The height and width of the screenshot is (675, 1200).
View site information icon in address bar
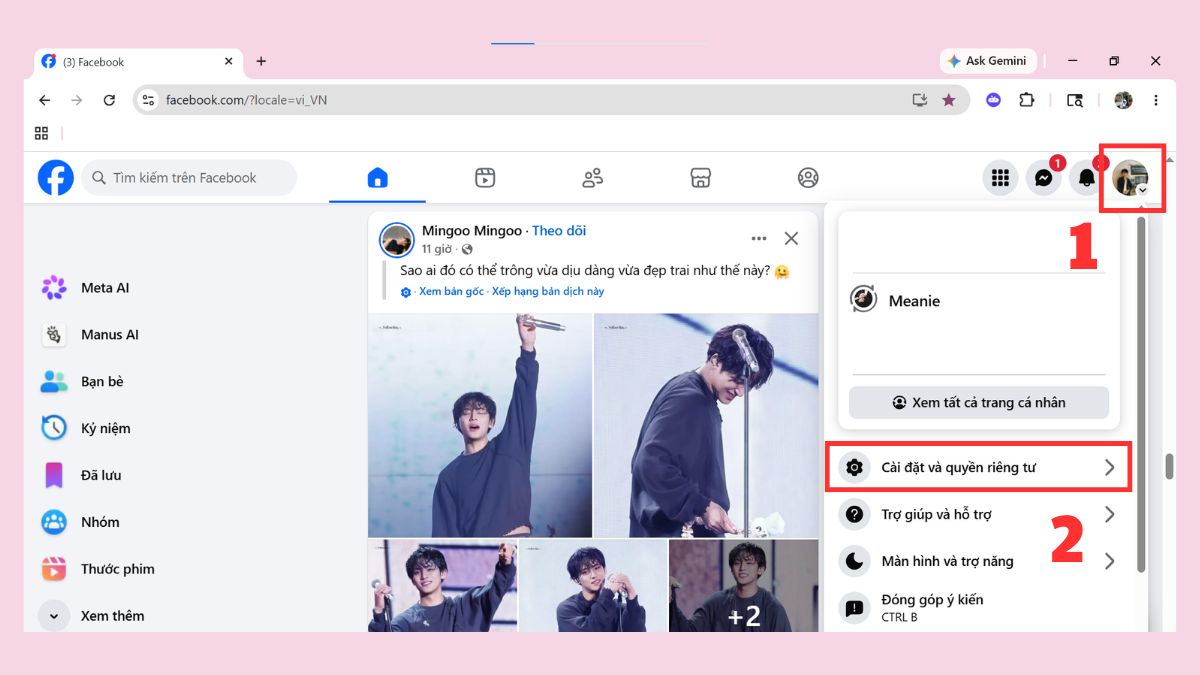point(149,100)
